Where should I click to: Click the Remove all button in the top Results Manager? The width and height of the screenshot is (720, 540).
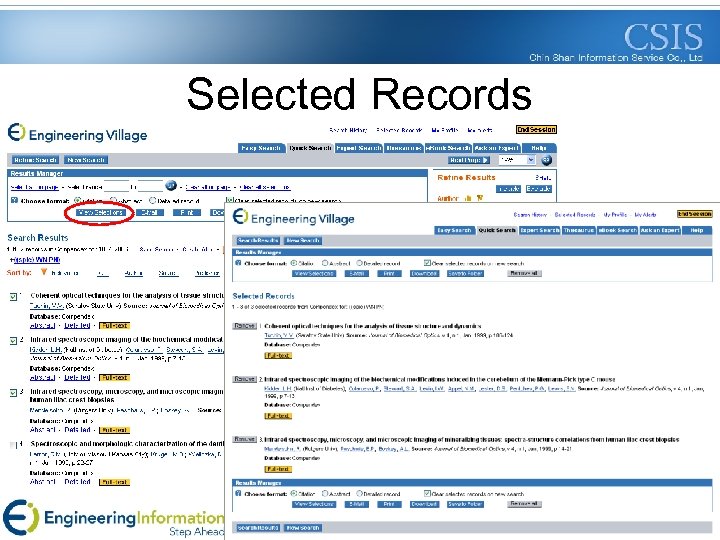click(x=524, y=273)
